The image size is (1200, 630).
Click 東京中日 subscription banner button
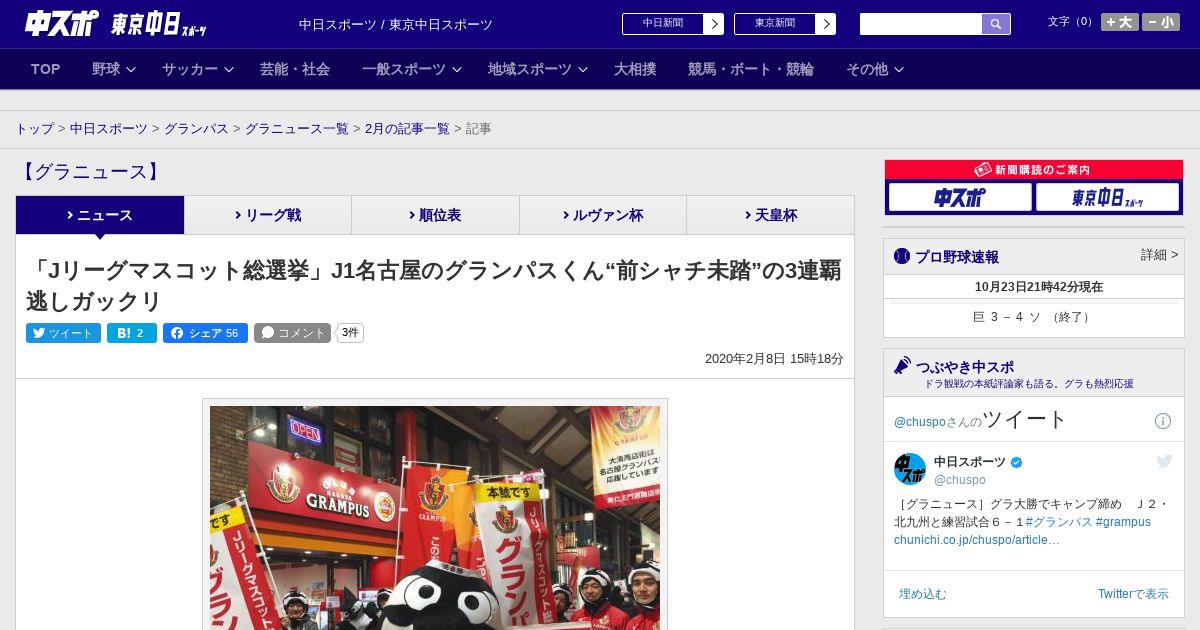coord(1107,198)
